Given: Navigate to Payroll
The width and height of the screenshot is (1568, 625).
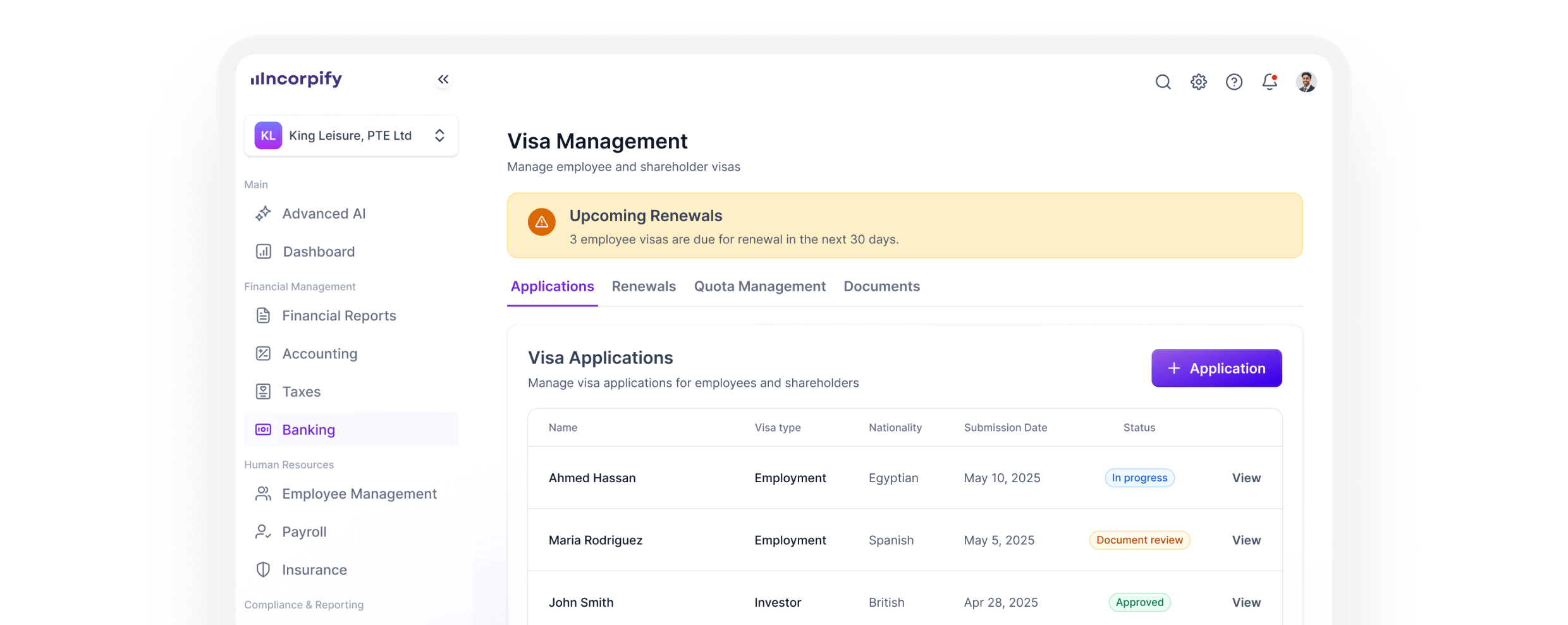Looking at the screenshot, I should [304, 532].
